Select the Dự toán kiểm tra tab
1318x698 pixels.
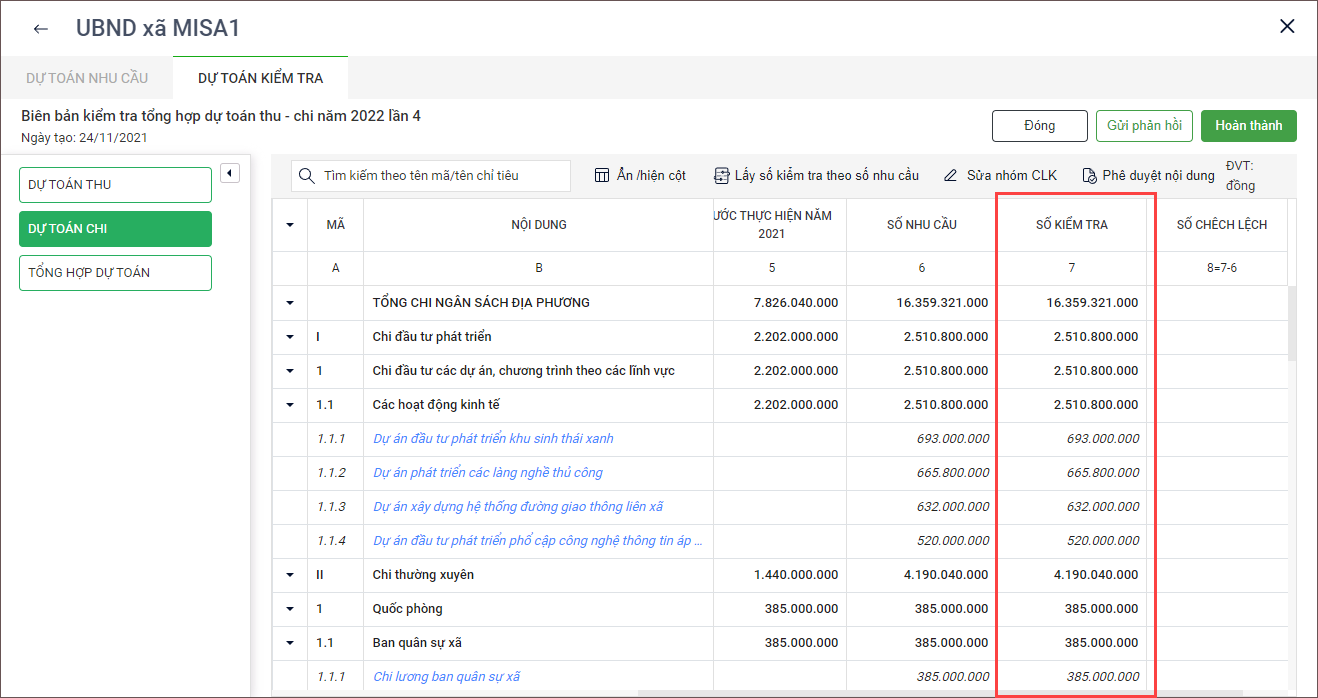click(260, 78)
